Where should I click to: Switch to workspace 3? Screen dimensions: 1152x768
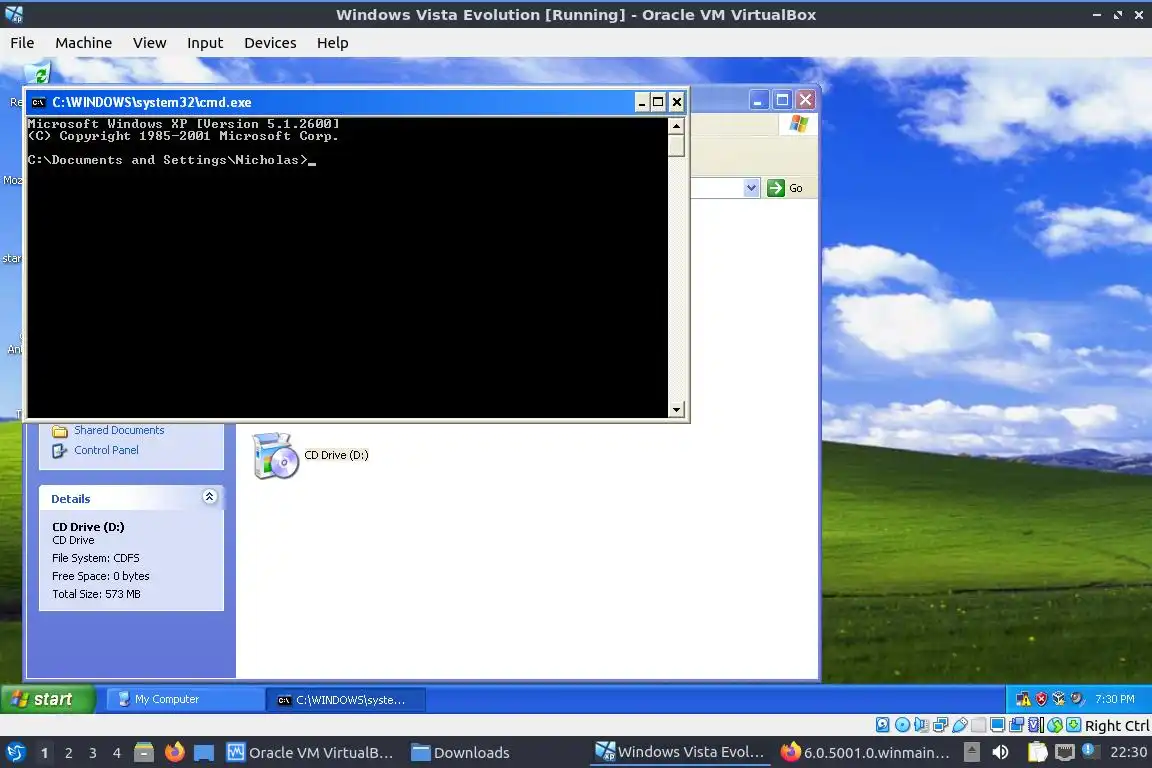click(x=93, y=753)
